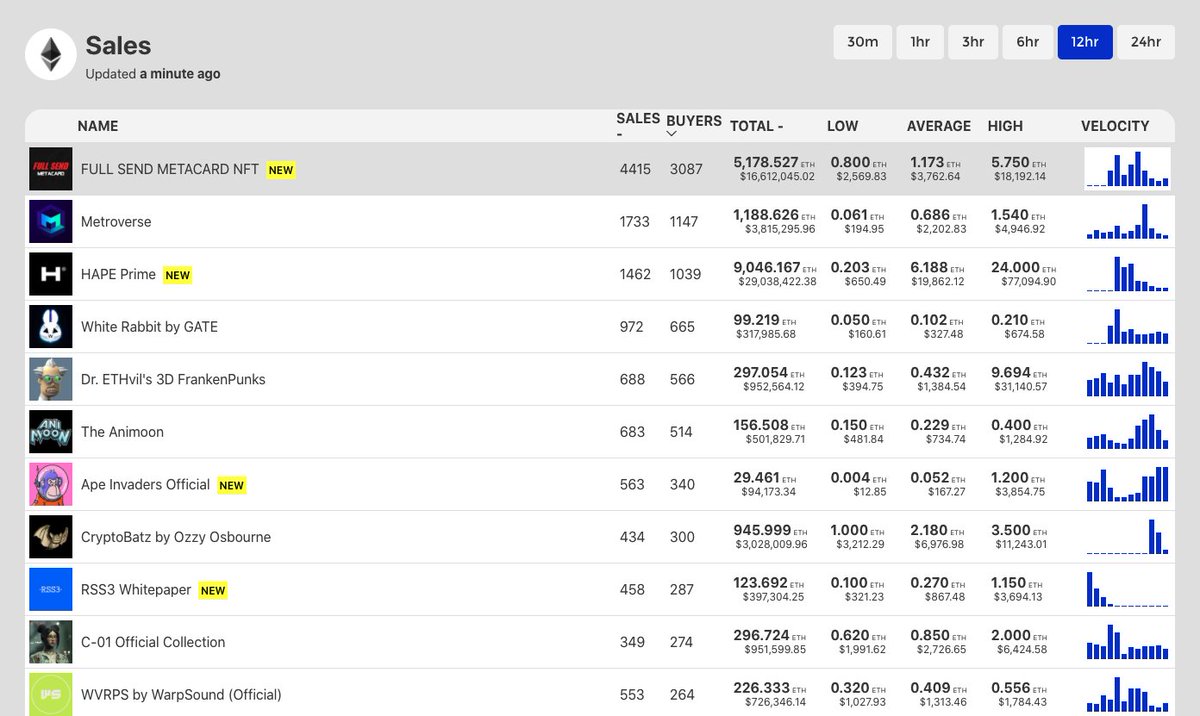Open White Rabbit by GATE collection
The width and height of the screenshot is (1200, 716).
click(x=149, y=327)
